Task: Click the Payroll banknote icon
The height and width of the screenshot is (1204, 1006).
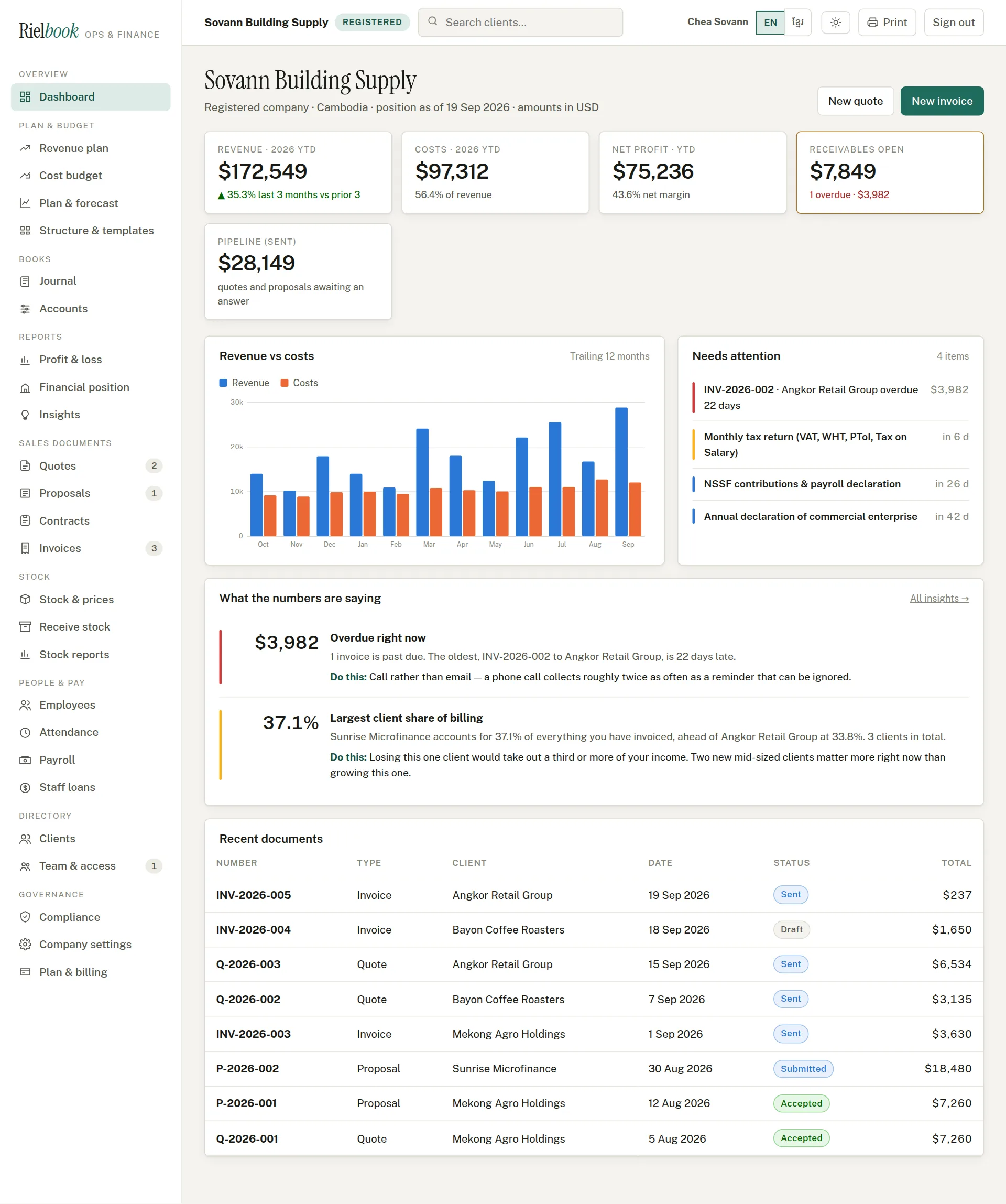Action: click(x=25, y=760)
